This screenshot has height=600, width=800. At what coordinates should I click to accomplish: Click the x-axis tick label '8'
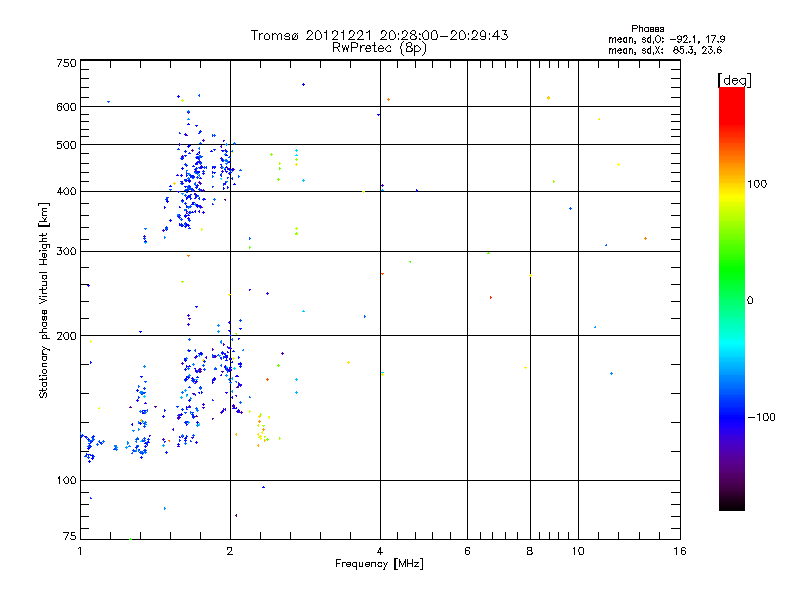click(x=530, y=551)
